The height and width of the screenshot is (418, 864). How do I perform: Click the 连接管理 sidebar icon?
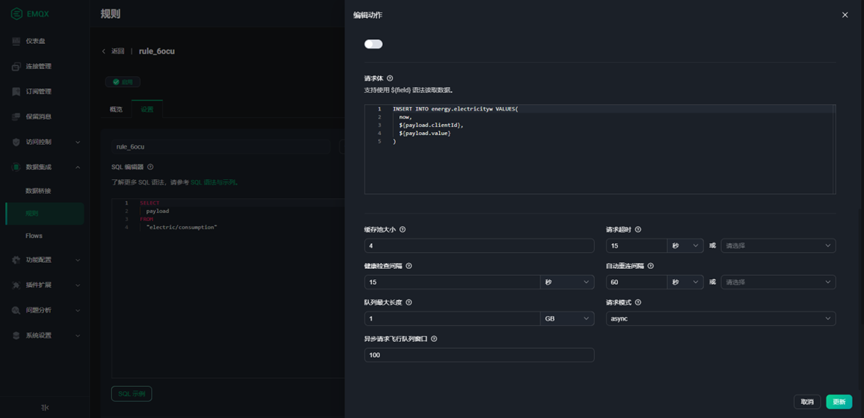tap(17, 66)
